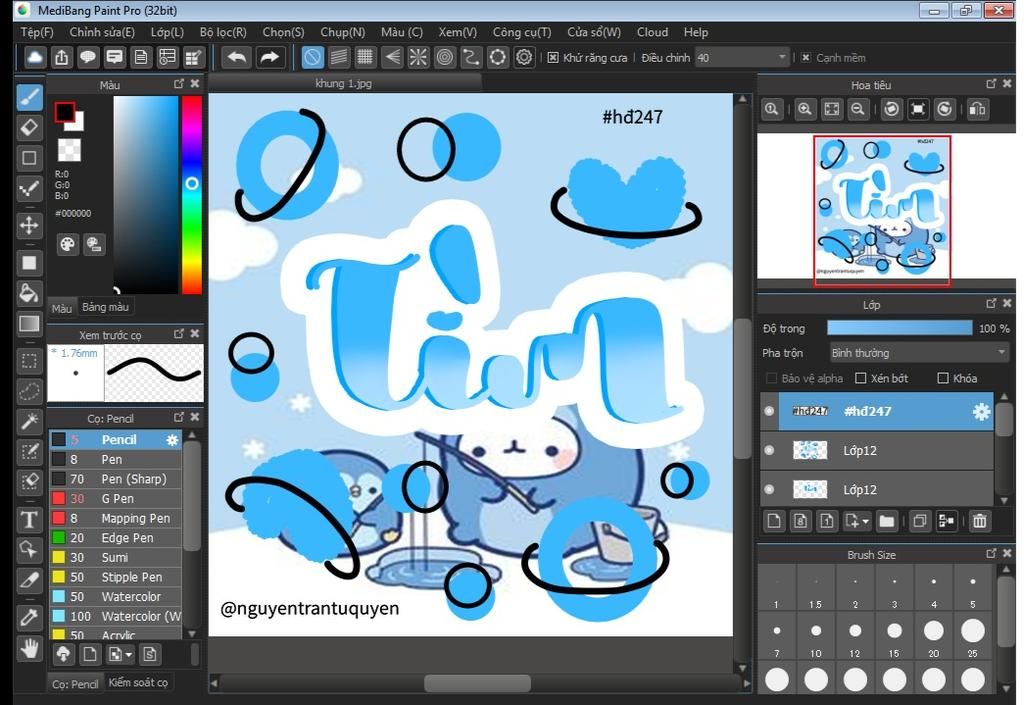This screenshot has height=705, width=1024.
Task: Zoom out on the navigator
Action: 858,109
